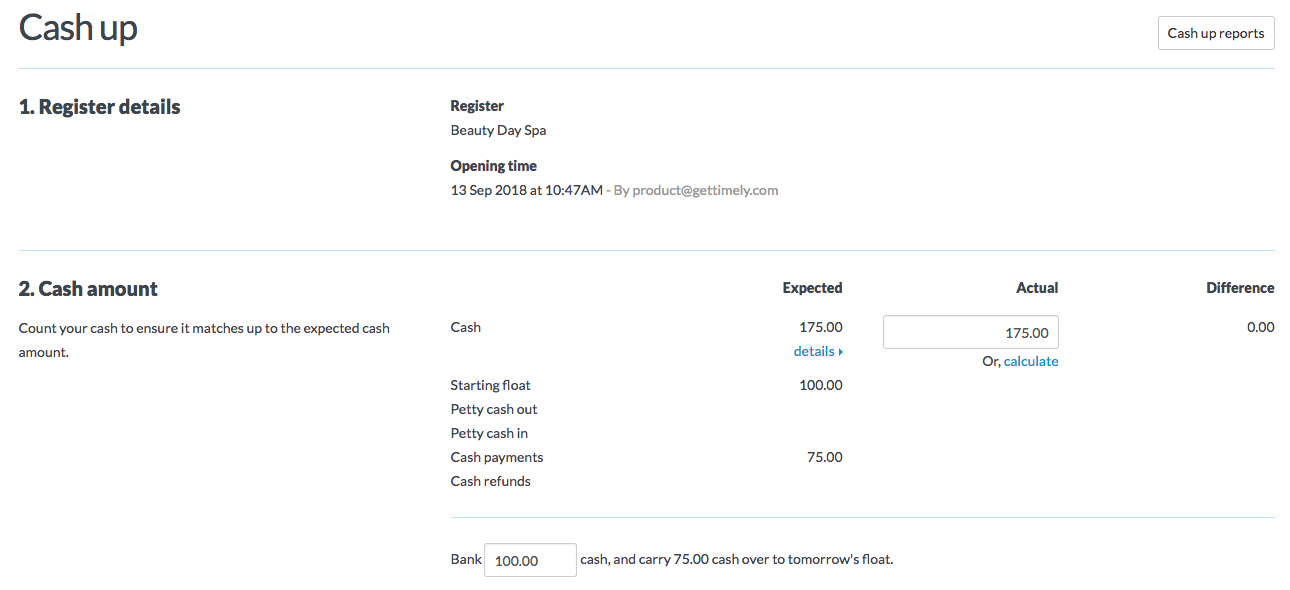Image resolution: width=1290 pixels, height=590 pixels.
Task: Click the Register name Beauty Day Spa
Action: pos(497,129)
